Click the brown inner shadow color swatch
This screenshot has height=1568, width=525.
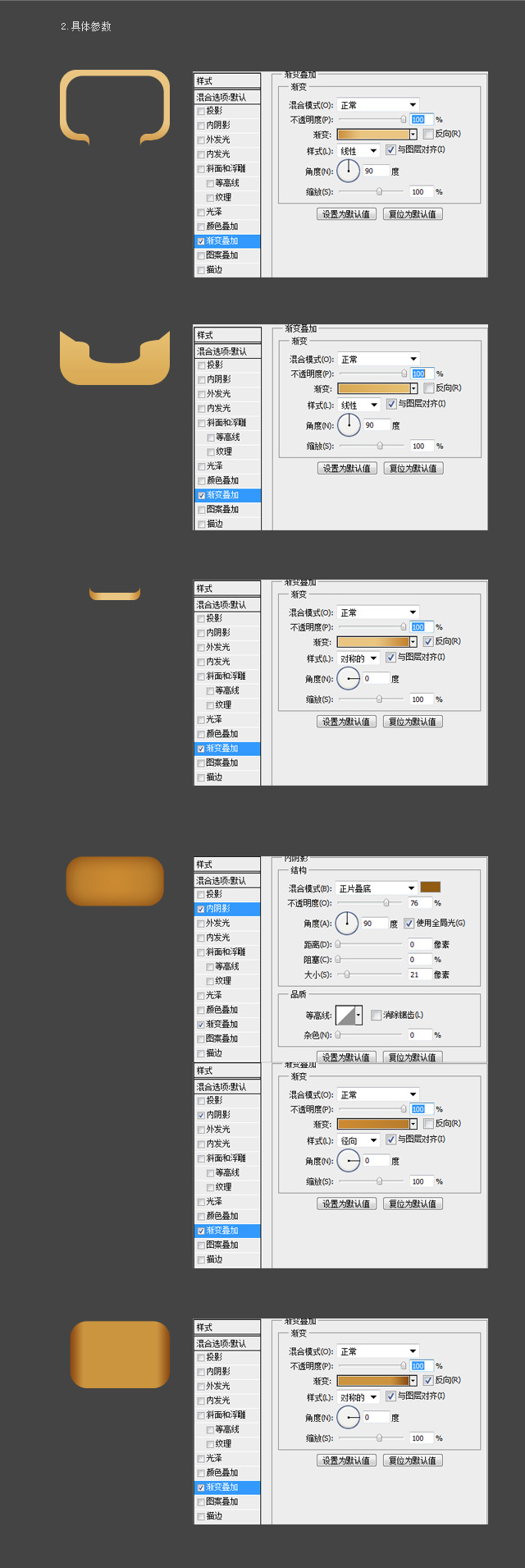(x=431, y=887)
